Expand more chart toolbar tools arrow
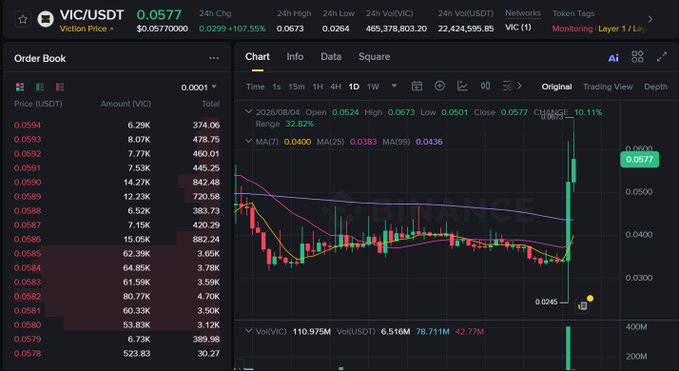Viewport: 679px width, 371px height. 520,86
